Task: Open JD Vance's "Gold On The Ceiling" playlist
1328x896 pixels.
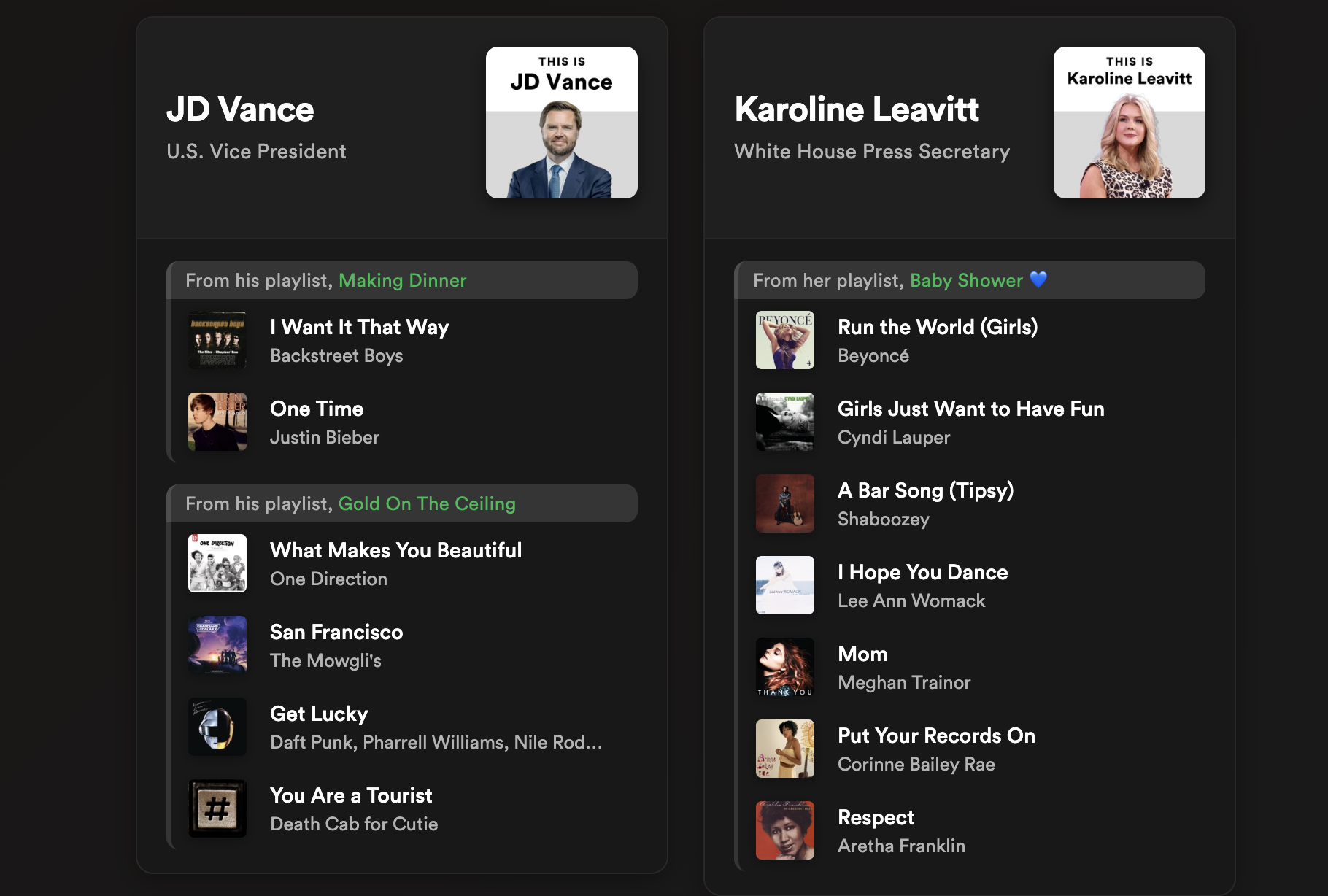Action: (x=427, y=503)
